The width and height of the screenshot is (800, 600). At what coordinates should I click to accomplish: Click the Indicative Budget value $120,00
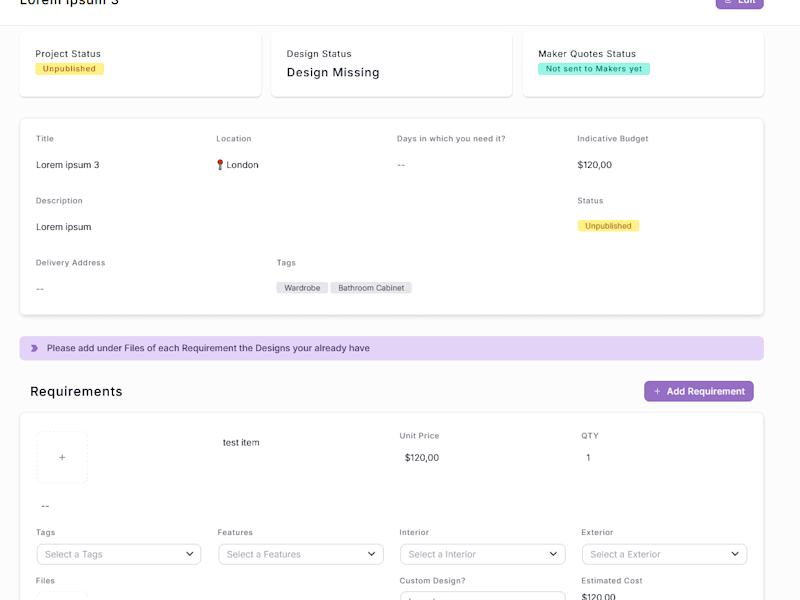594,165
